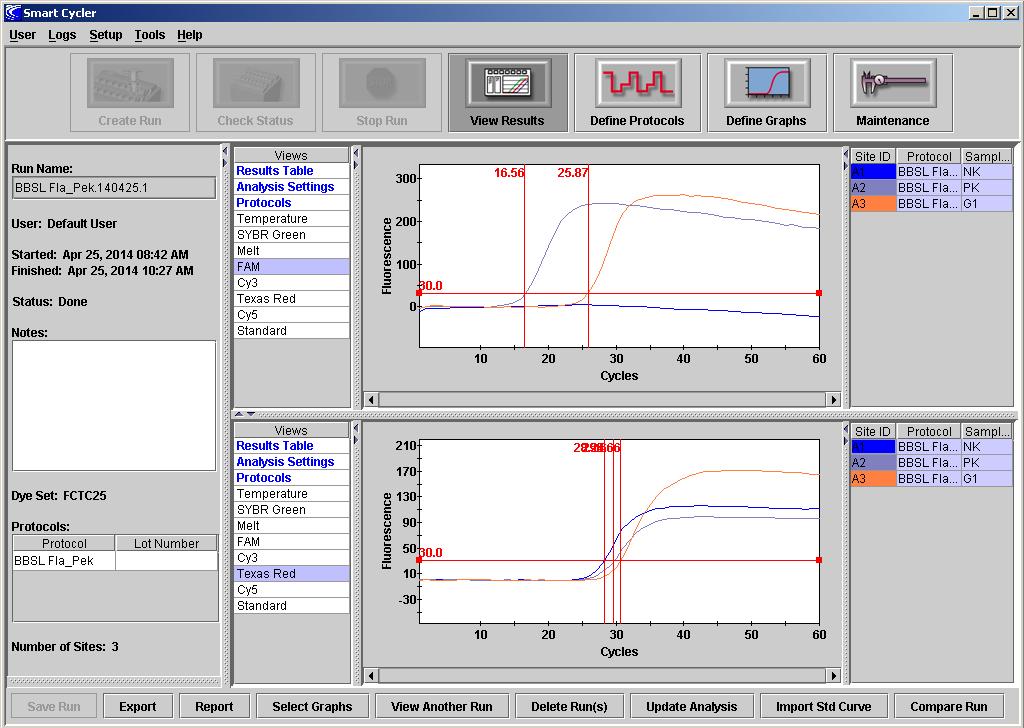The image size is (1024, 728).
Task: Click the Texas Red graph scrollbar's right arrow
Action: click(x=833, y=676)
